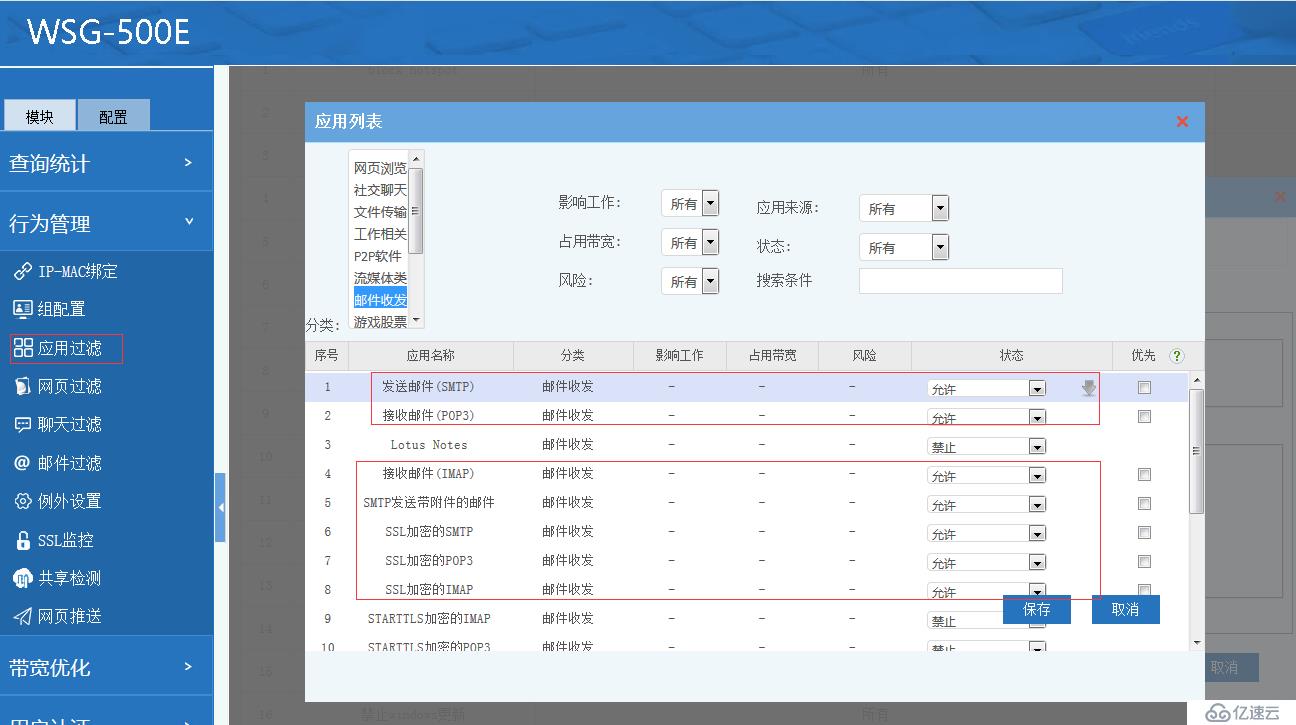Open the status dropdown for SSL加密的SMTP

pyautogui.click(x=987, y=534)
